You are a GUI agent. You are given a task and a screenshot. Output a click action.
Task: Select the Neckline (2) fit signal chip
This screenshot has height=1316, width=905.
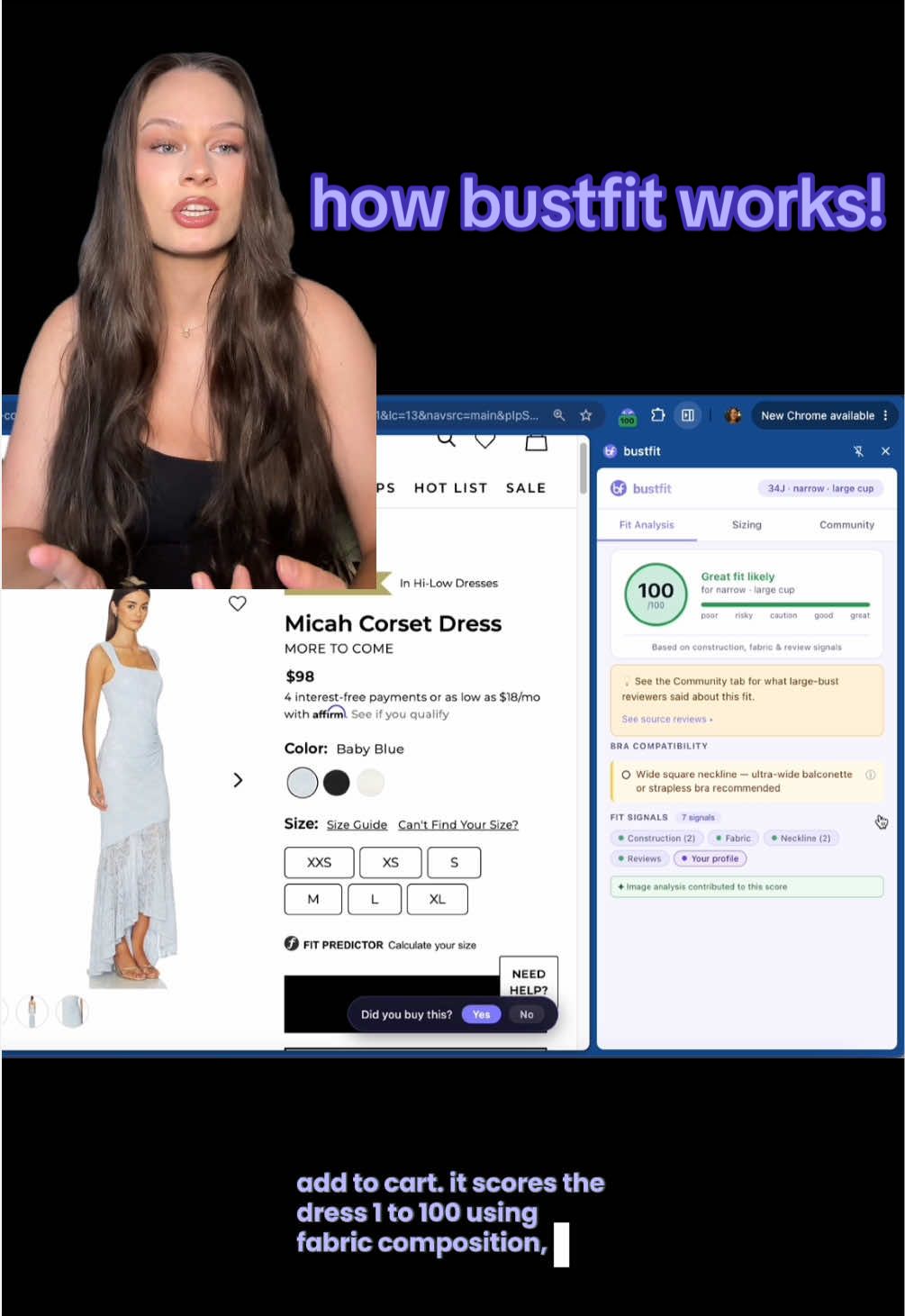coord(801,838)
